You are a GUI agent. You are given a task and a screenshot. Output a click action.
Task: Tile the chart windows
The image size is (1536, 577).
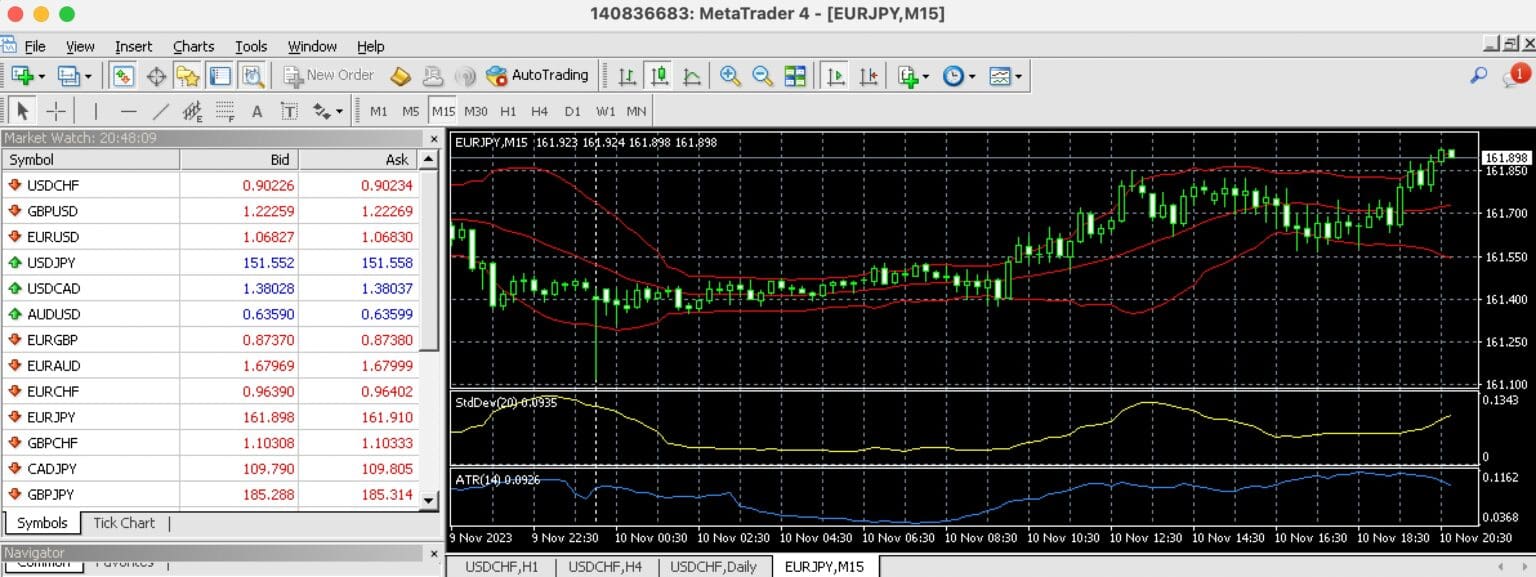[795, 75]
